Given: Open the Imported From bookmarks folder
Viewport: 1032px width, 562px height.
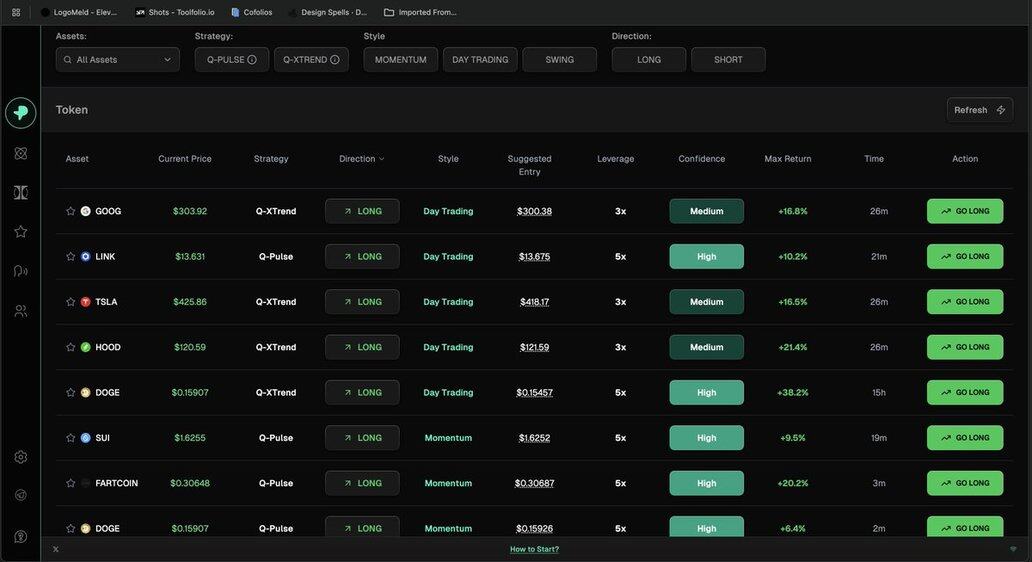Looking at the screenshot, I should (420, 12).
